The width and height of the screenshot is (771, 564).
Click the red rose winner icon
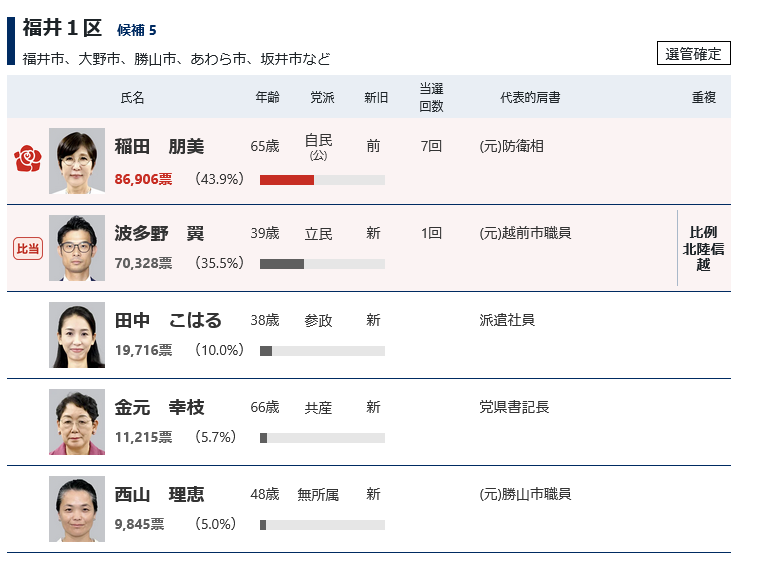28,160
